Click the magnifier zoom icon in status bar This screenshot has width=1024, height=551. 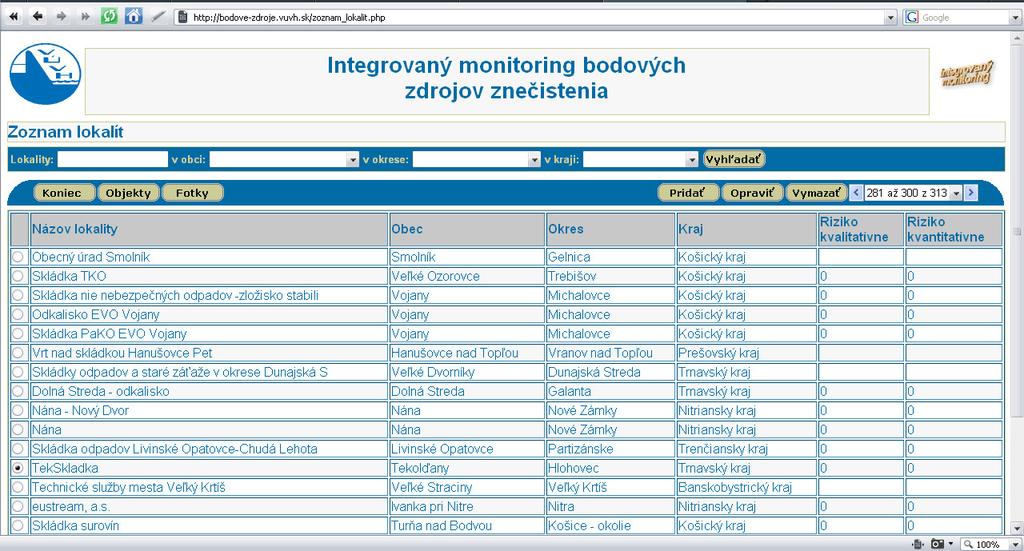[968, 544]
